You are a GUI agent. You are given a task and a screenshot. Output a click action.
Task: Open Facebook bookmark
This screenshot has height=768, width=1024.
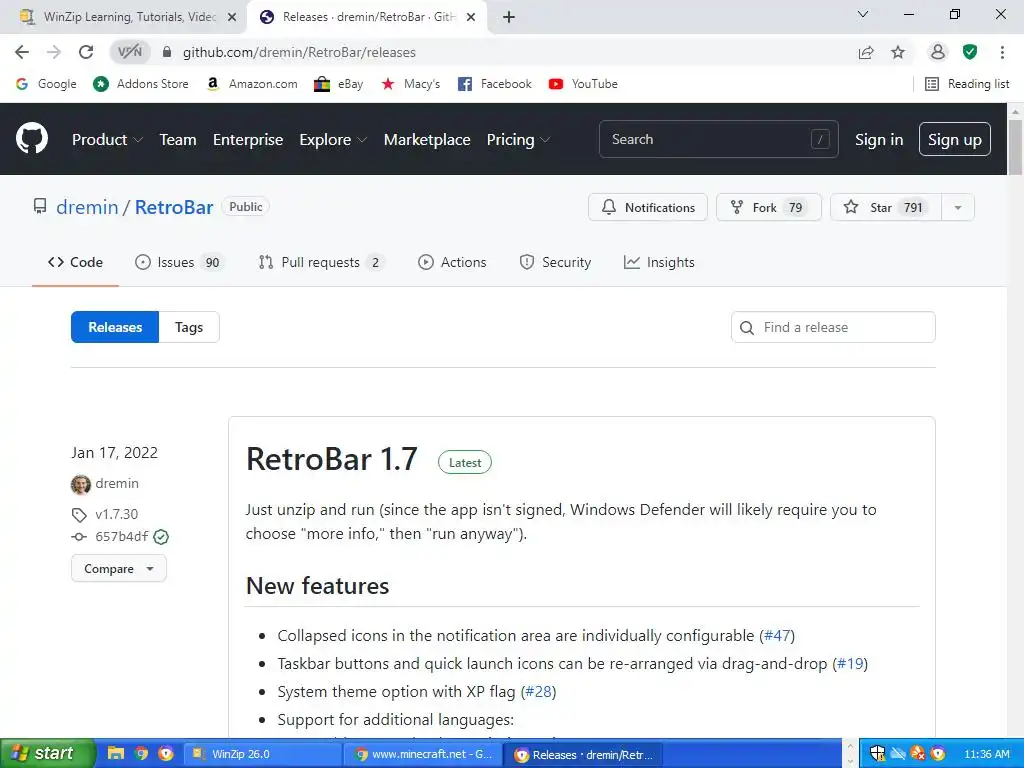click(494, 84)
